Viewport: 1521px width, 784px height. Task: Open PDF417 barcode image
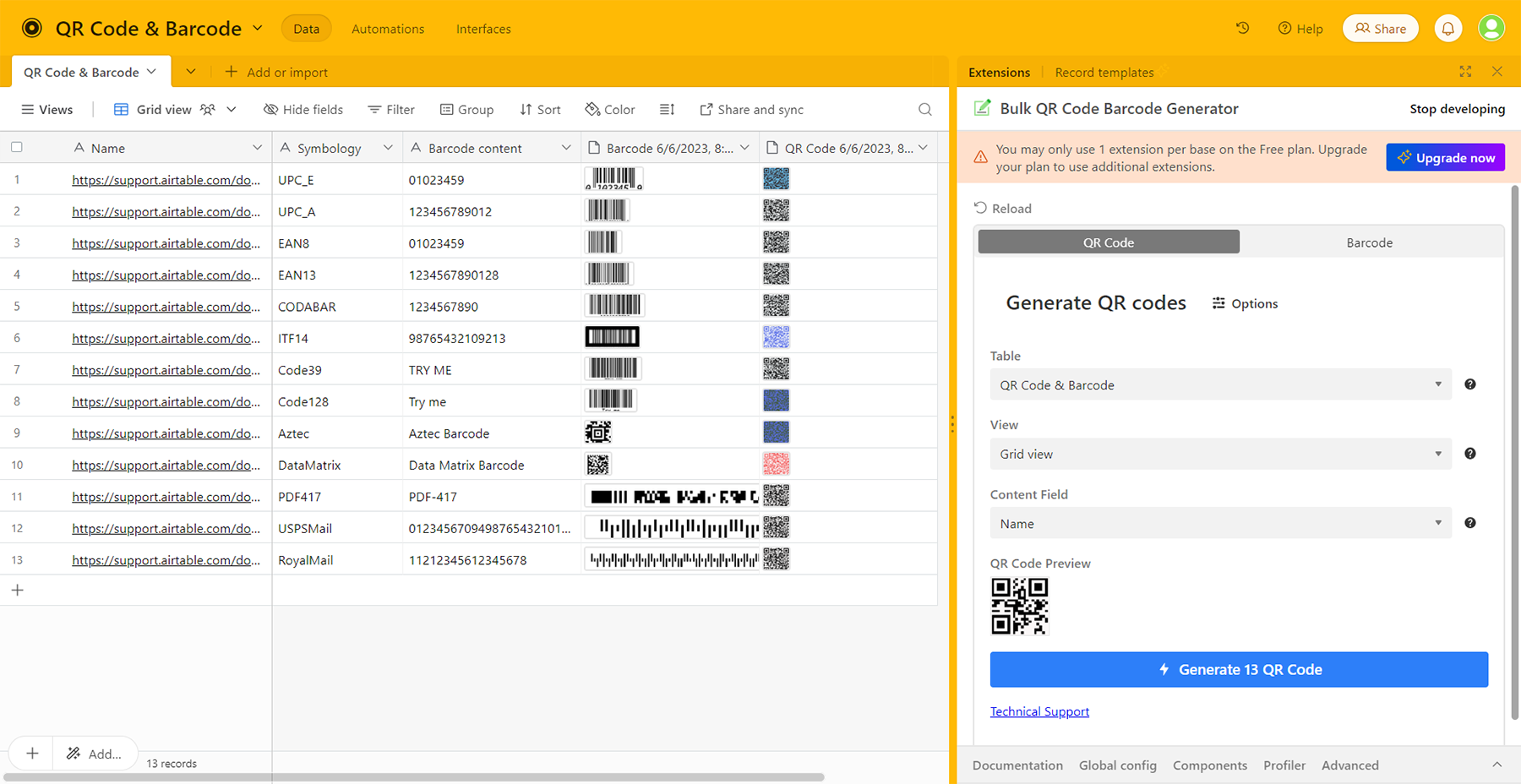click(x=672, y=496)
